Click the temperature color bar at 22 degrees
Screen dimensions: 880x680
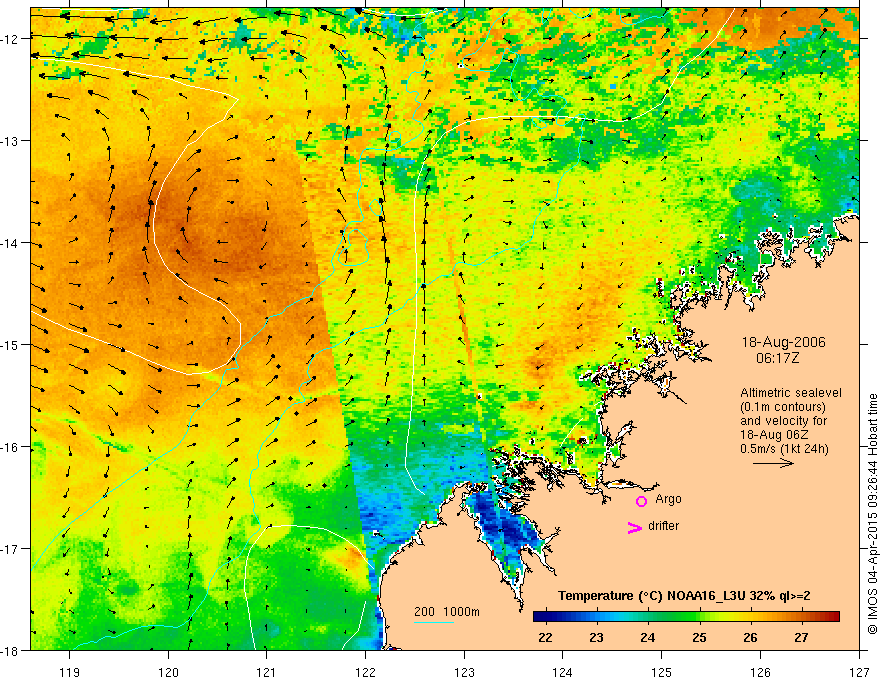545,617
